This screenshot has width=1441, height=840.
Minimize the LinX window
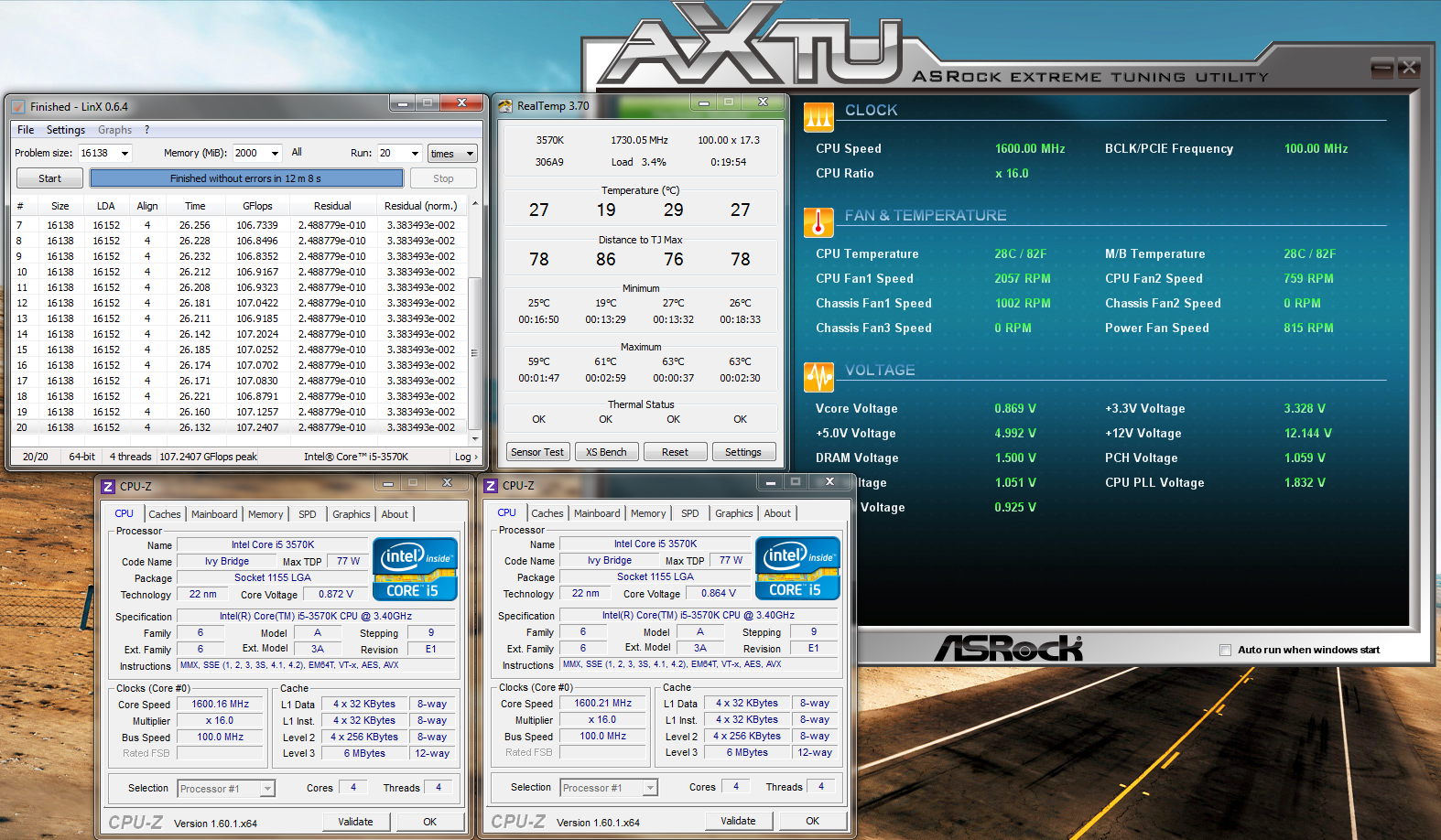point(401,103)
